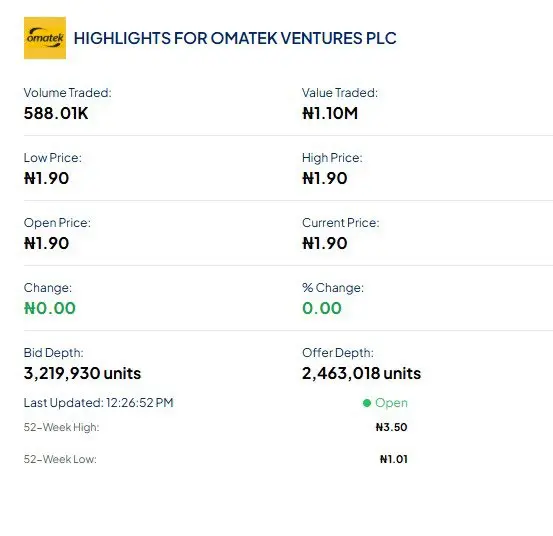Select the 52-Week Low label
The image size is (553, 536).
pyautogui.click(x=60, y=459)
